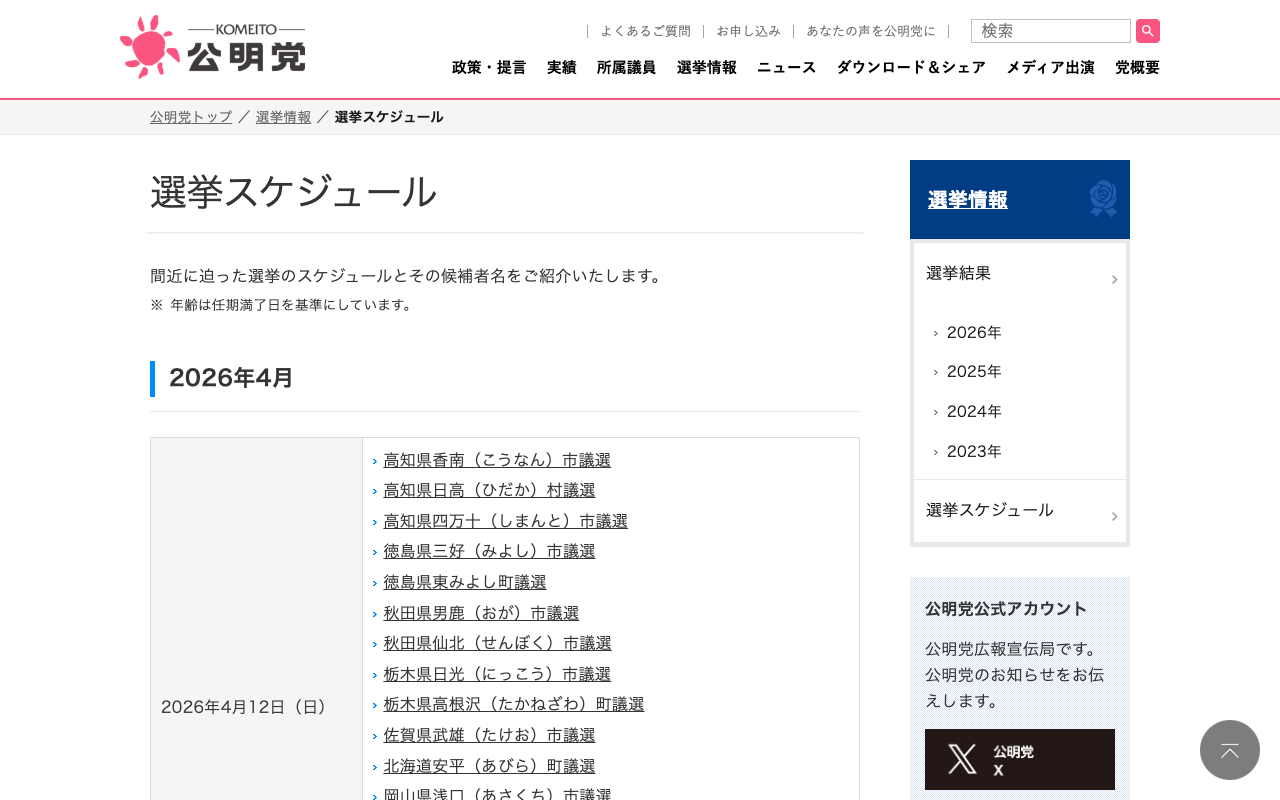Click the rose icon in 選挙情報 header
This screenshot has height=800, width=1280.
pyautogui.click(x=1103, y=199)
